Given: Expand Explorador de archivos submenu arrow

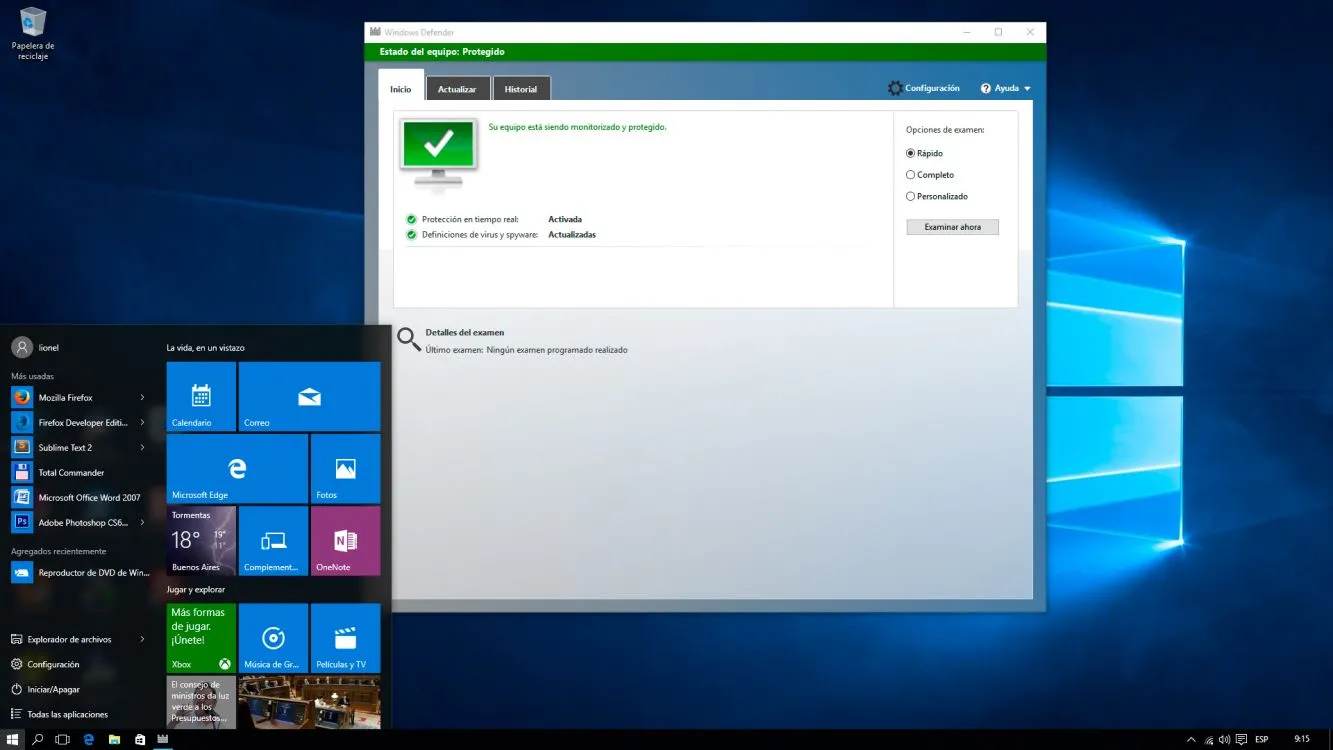Looking at the screenshot, I should [142, 640].
